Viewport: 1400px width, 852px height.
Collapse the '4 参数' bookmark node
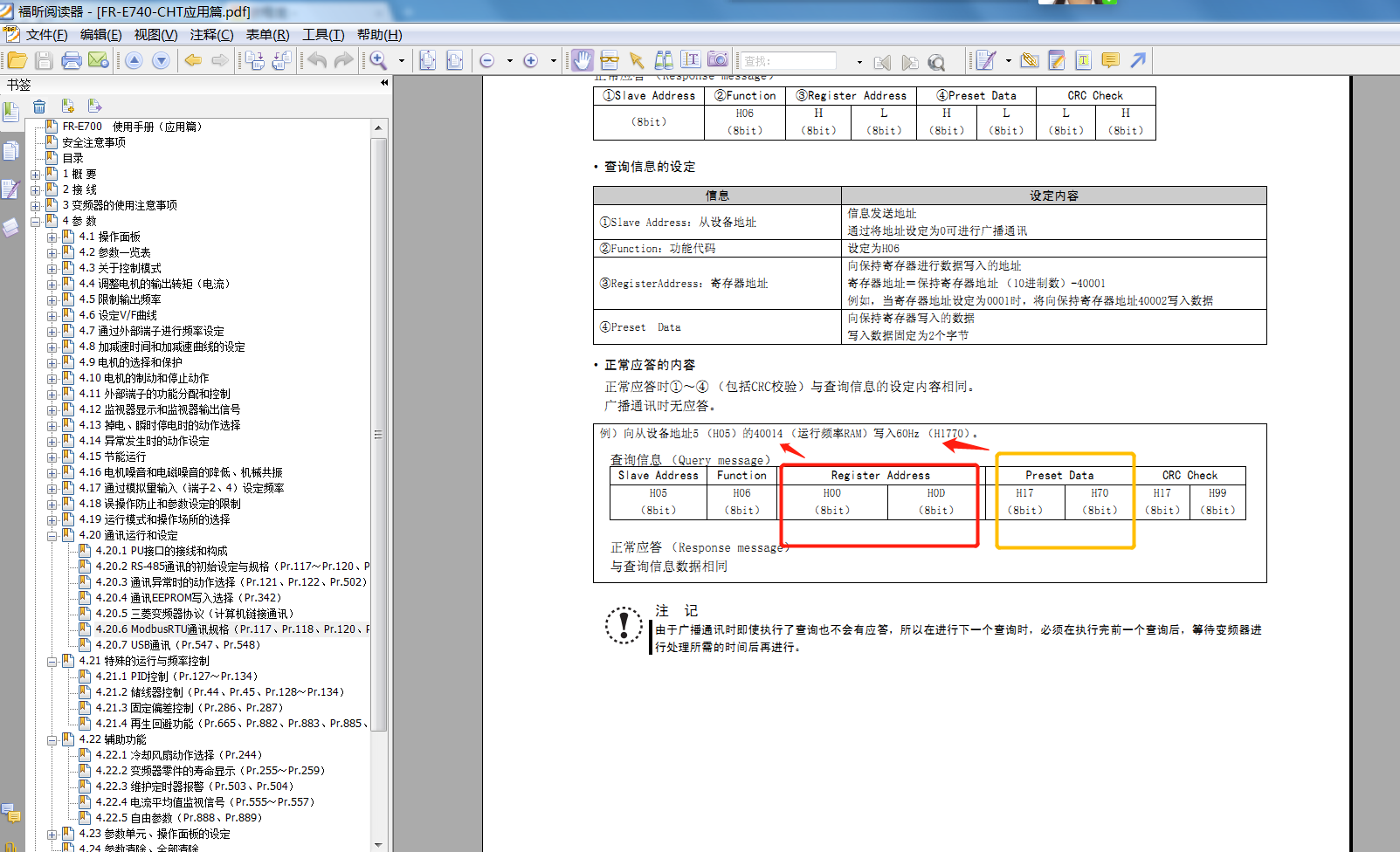point(36,222)
